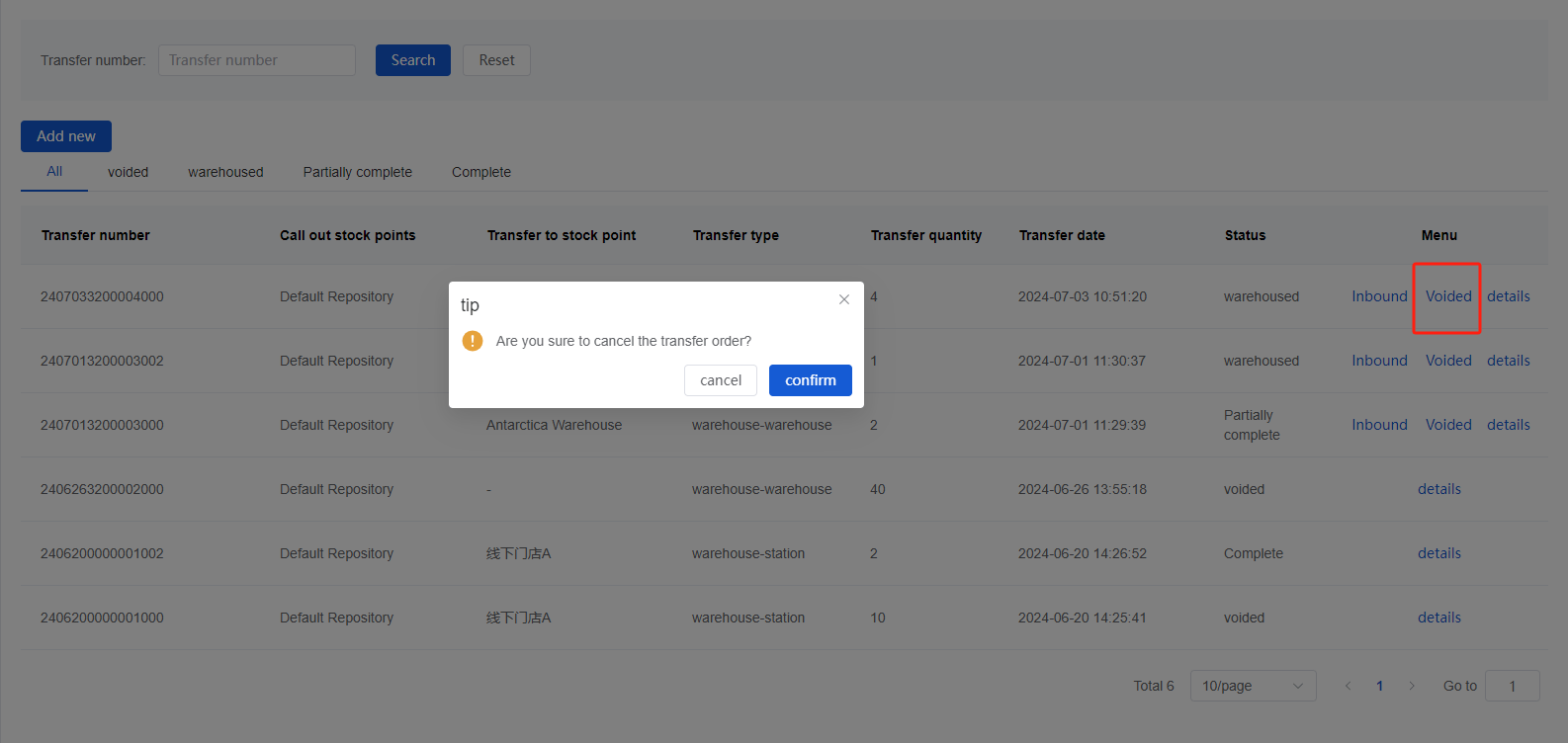Image resolution: width=1568 pixels, height=743 pixels.
Task: Click Inbound for transfer 2407013200003000
Action: tap(1380, 425)
